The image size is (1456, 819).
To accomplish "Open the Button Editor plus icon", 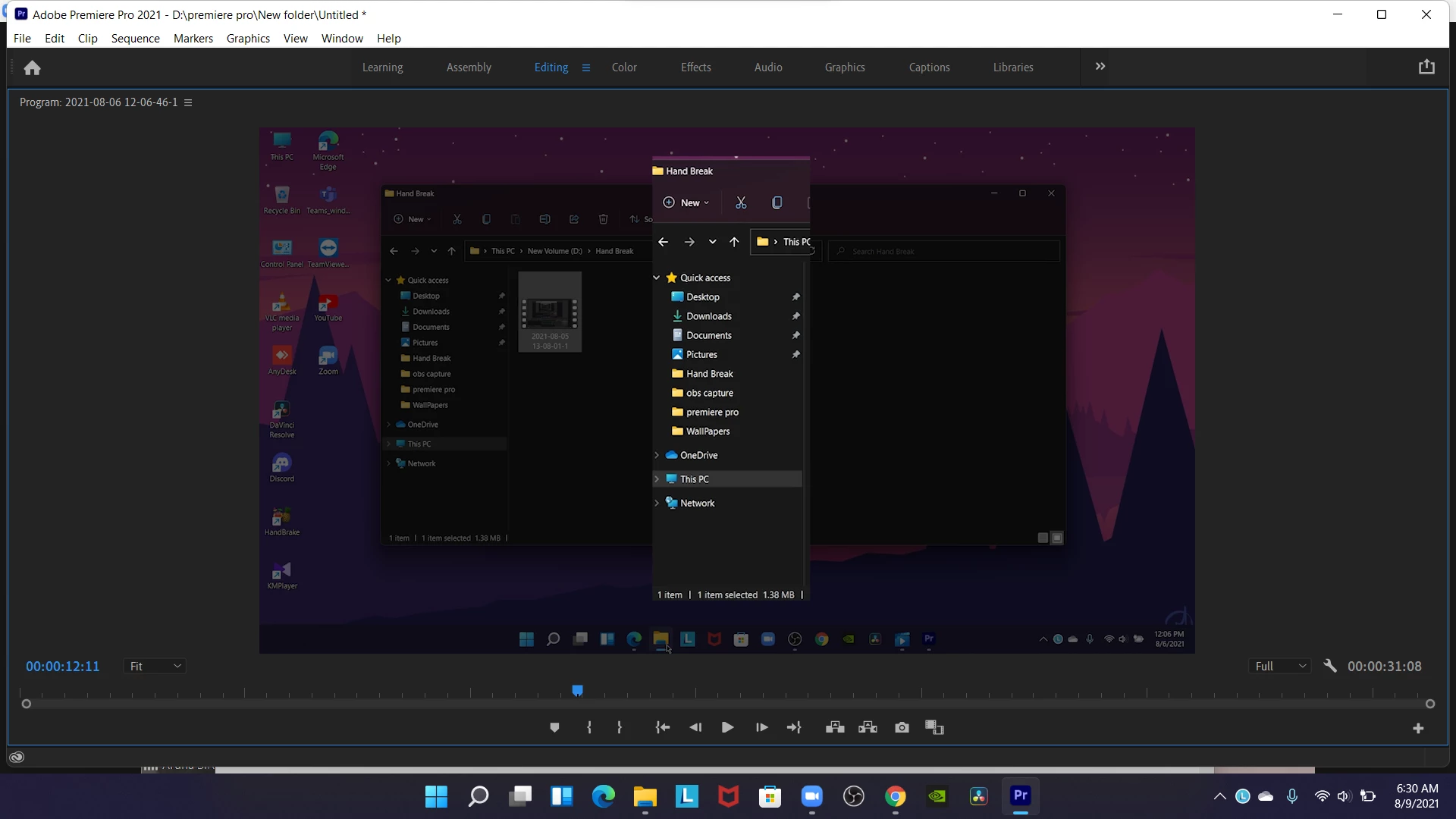I will click(x=1418, y=729).
